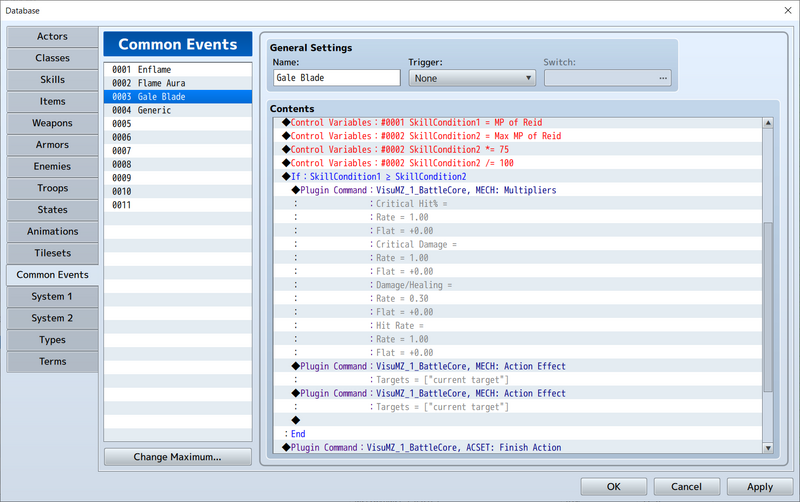Select empty common event 0005
This screenshot has height=502, width=800.
177,124
